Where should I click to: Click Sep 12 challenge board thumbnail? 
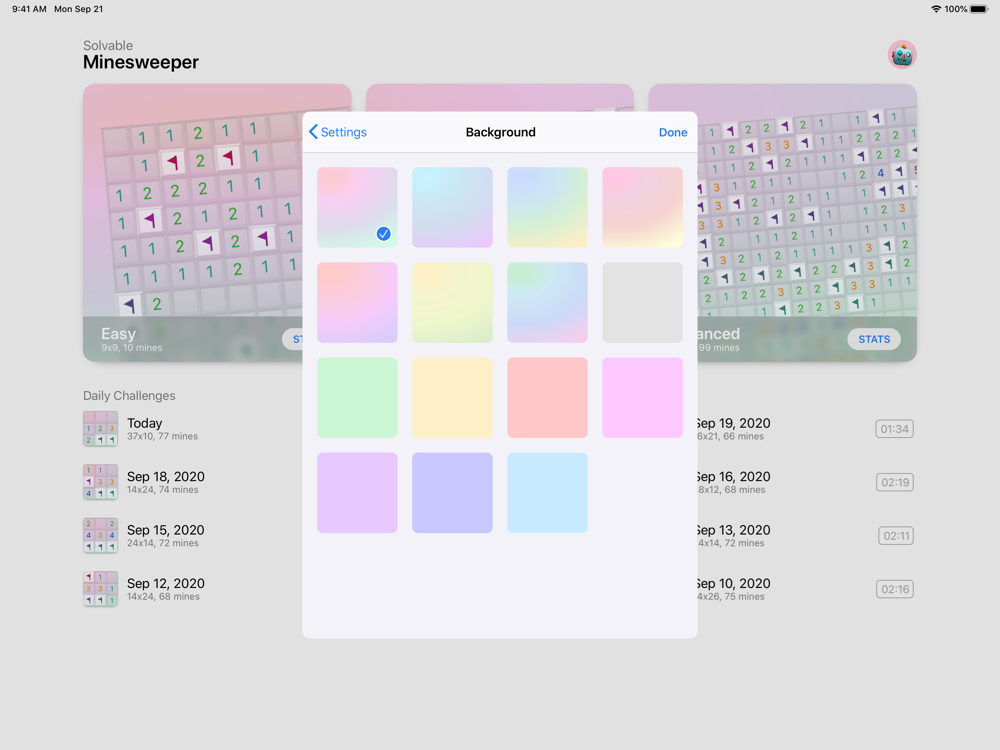click(x=101, y=589)
